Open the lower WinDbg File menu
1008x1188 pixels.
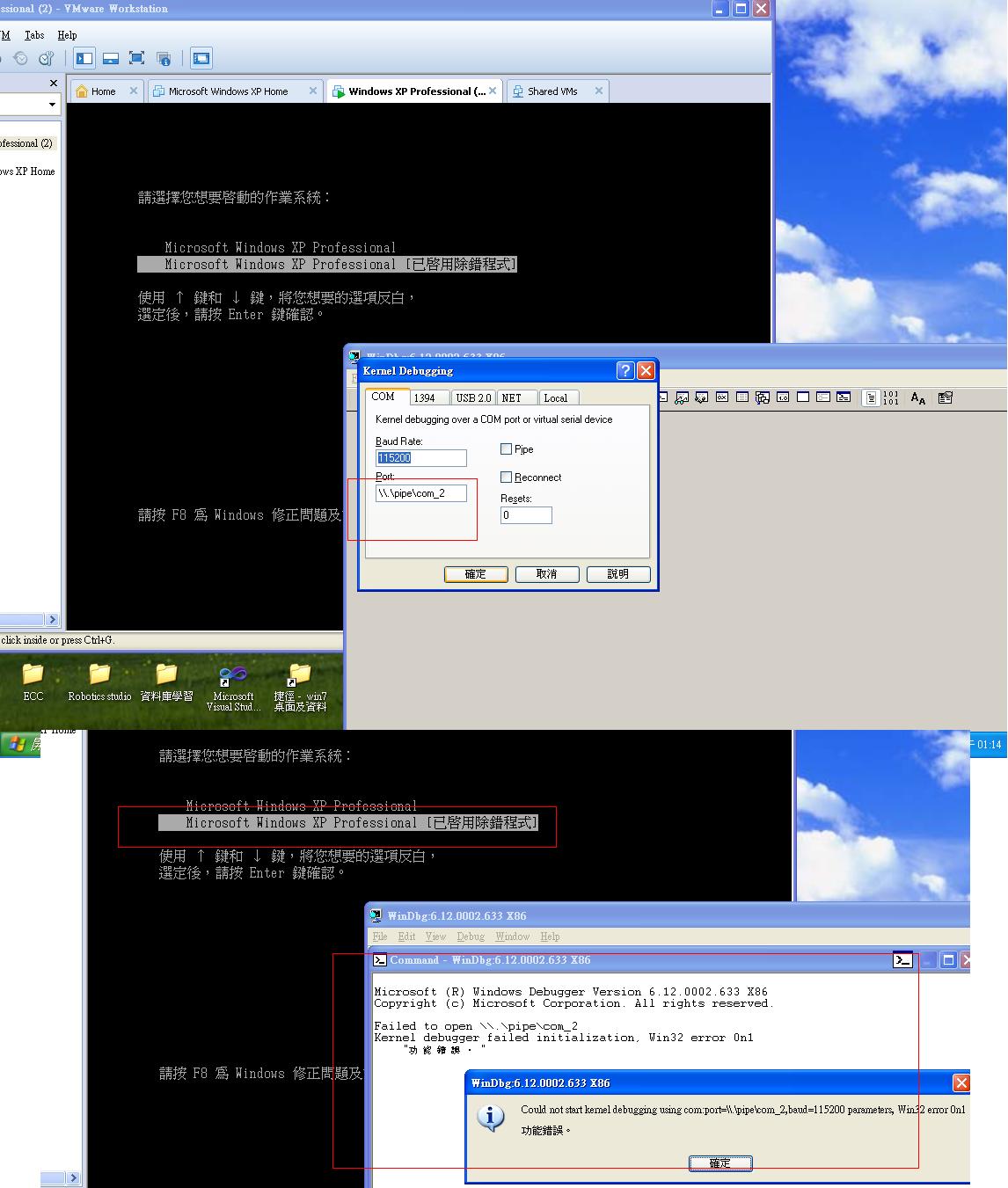tap(380, 937)
